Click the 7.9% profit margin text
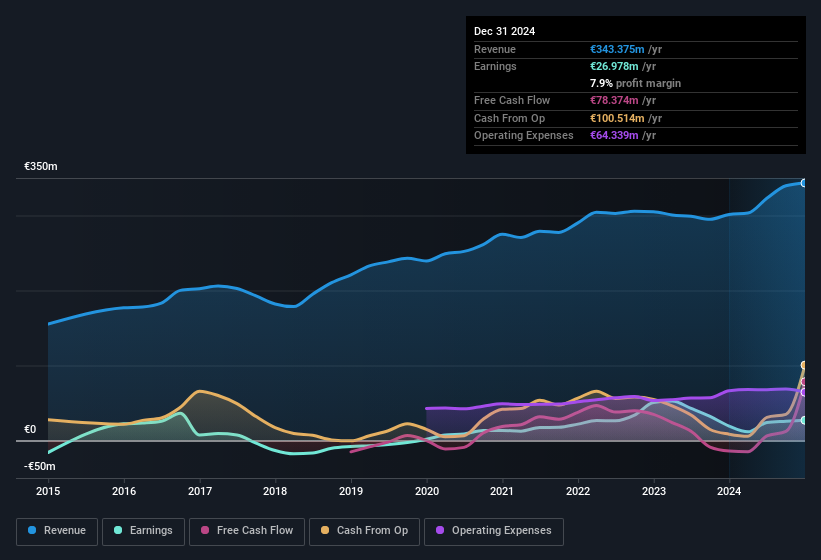The image size is (821, 560). (635, 83)
